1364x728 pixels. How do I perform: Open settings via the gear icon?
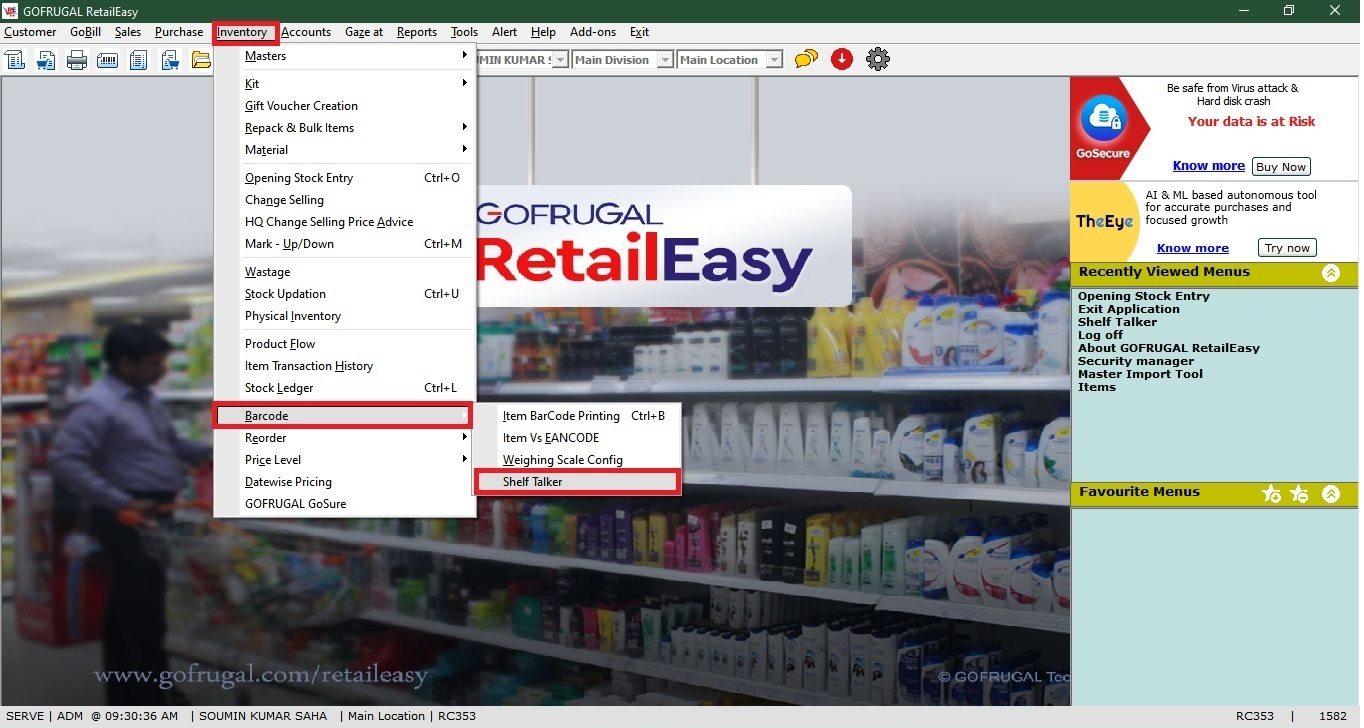point(878,60)
